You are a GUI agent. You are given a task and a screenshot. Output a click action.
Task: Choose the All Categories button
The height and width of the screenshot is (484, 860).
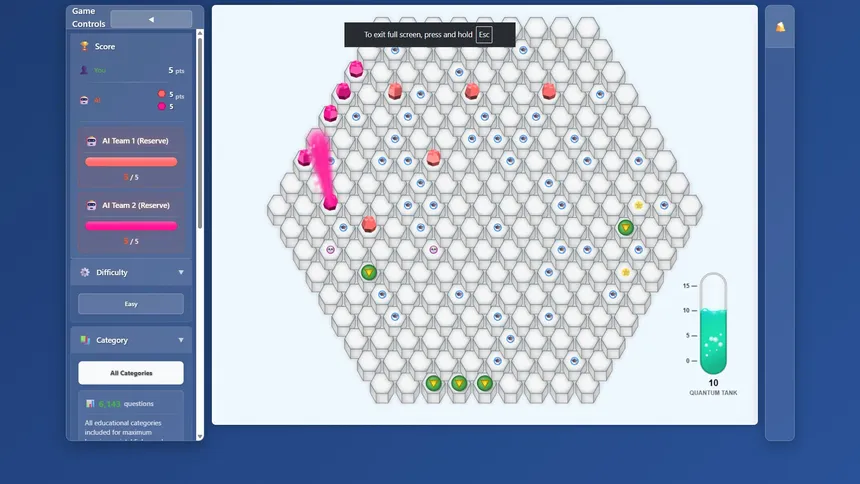[131, 373]
